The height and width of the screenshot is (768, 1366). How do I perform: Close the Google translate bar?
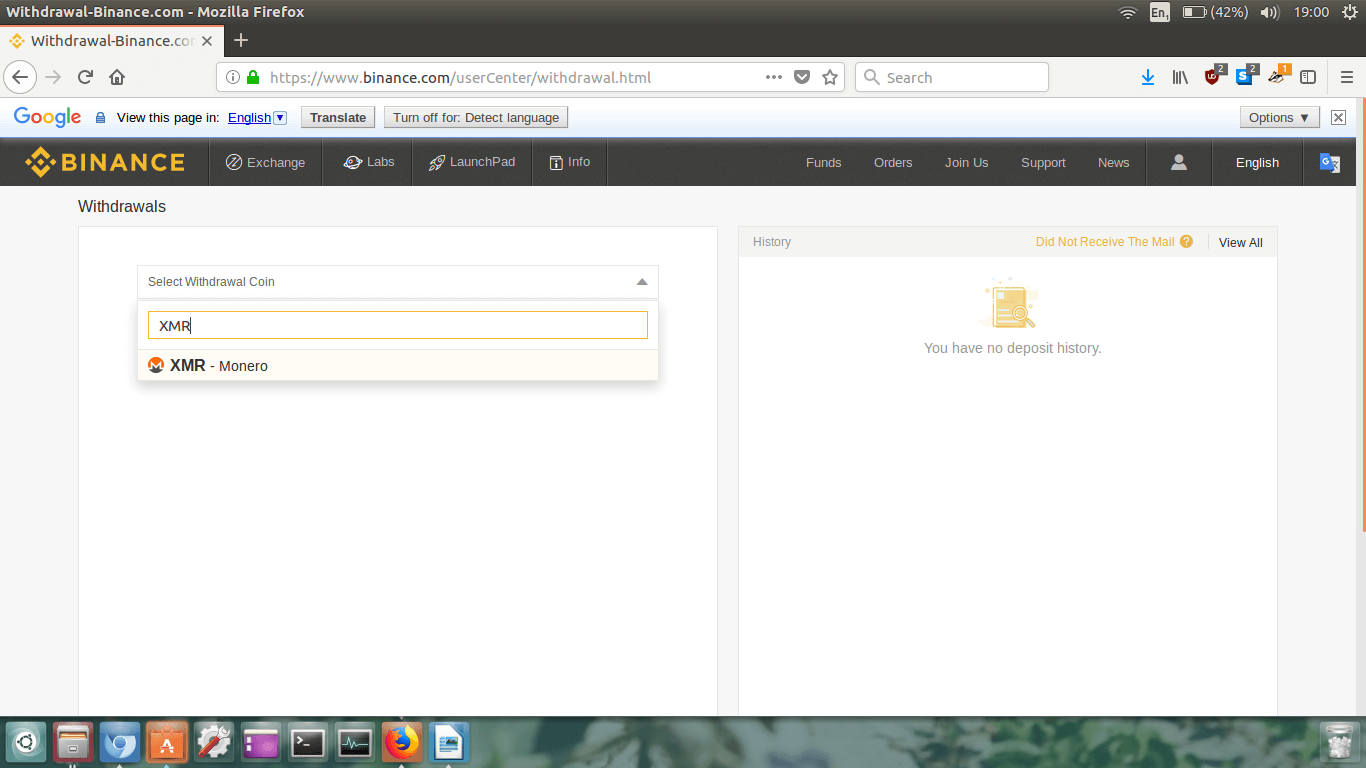[x=1338, y=117]
